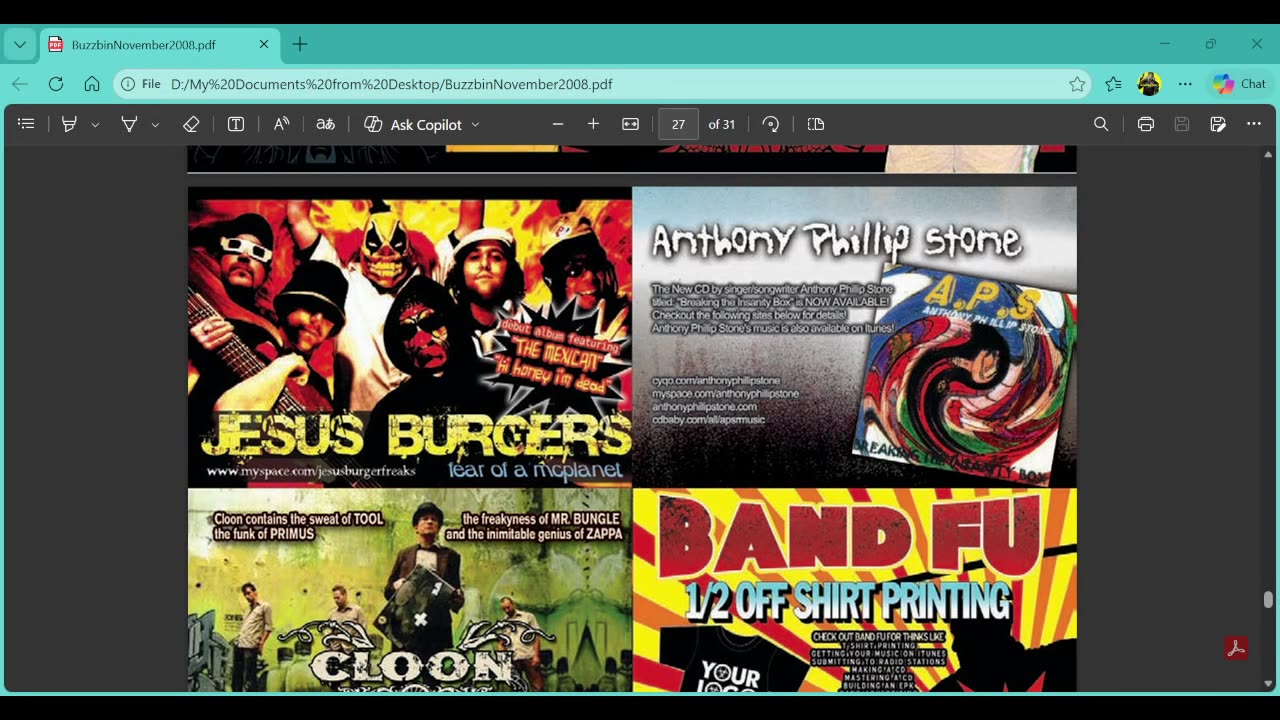
Task: Click the vertical scrollbar thumb
Action: coord(1268,599)
